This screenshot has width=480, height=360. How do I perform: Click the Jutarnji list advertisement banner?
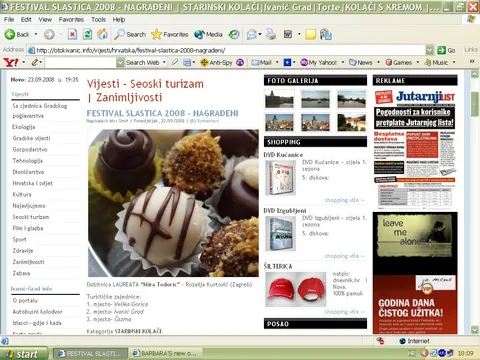click(415, 149)
